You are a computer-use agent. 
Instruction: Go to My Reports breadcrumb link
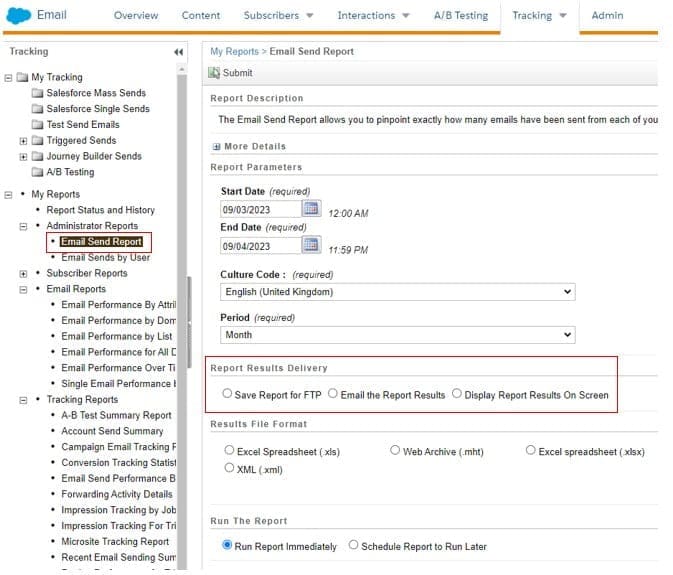pos(234,51)
